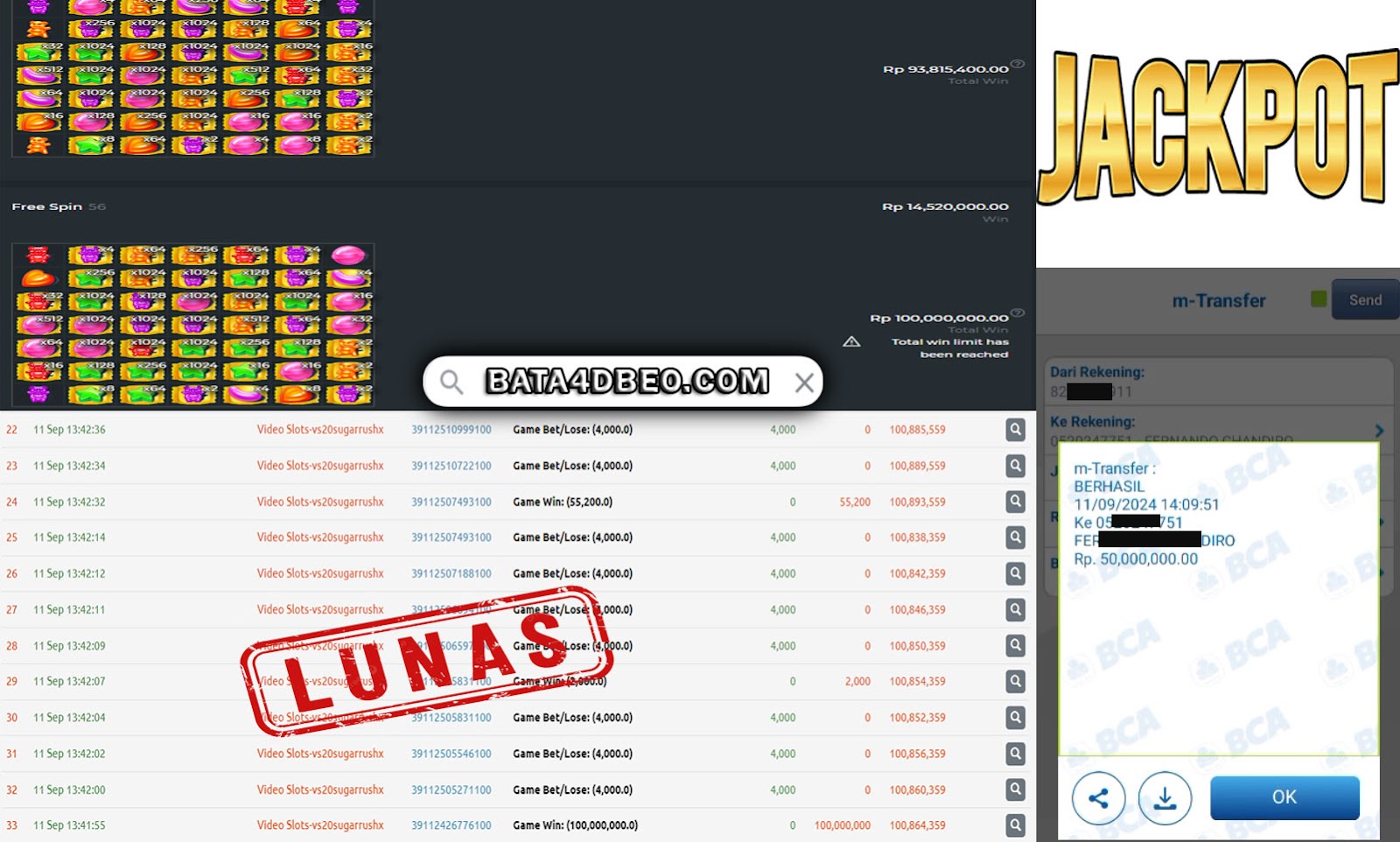Click the upper slot grid thumbnail
Image resolution: width=1400 pixels, height=842 pixels.
pyautogui.click(x=192, y=78)
